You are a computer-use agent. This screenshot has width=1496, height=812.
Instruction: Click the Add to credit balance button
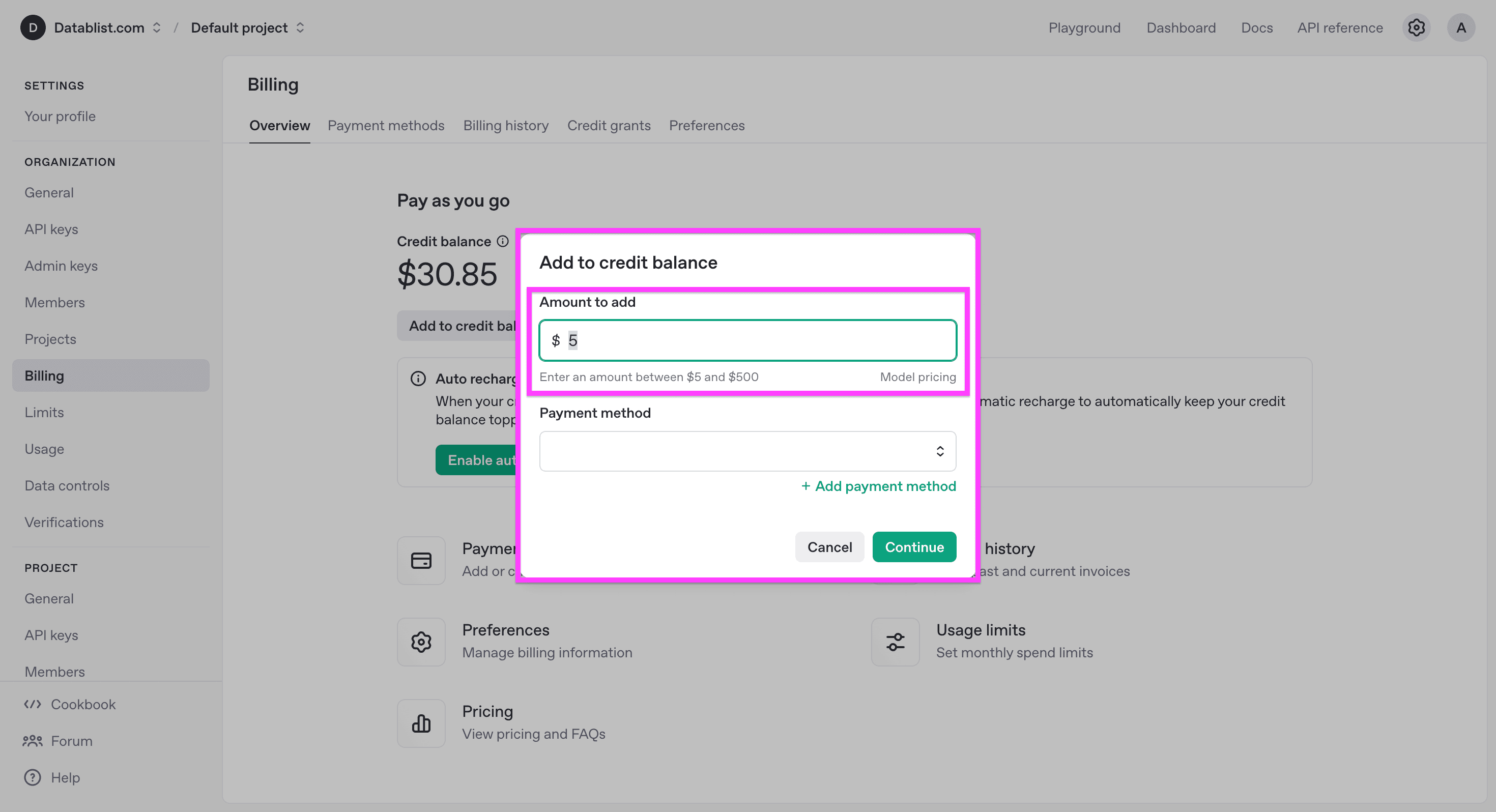(456, 325)
